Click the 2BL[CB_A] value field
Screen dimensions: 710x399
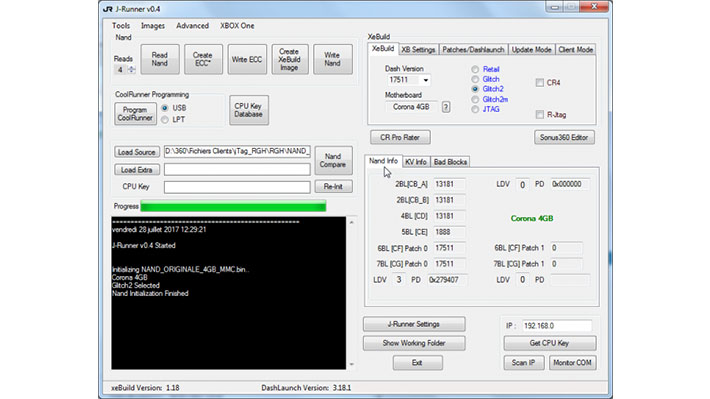coord(450,184)
